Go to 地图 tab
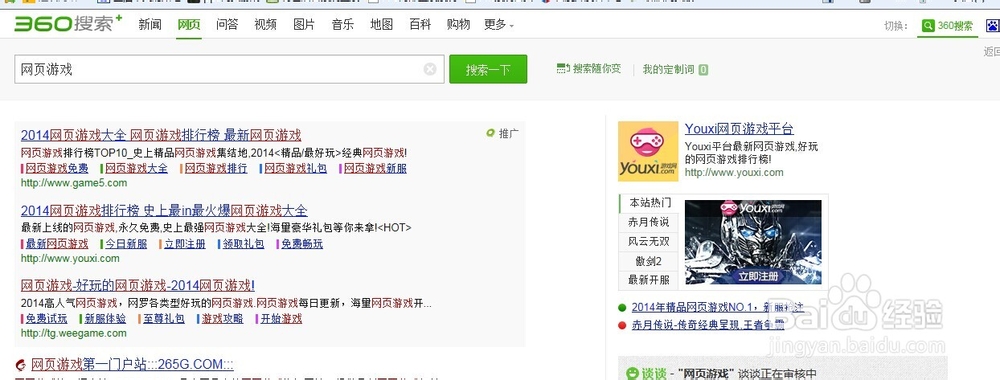 (x=381, y=25)
